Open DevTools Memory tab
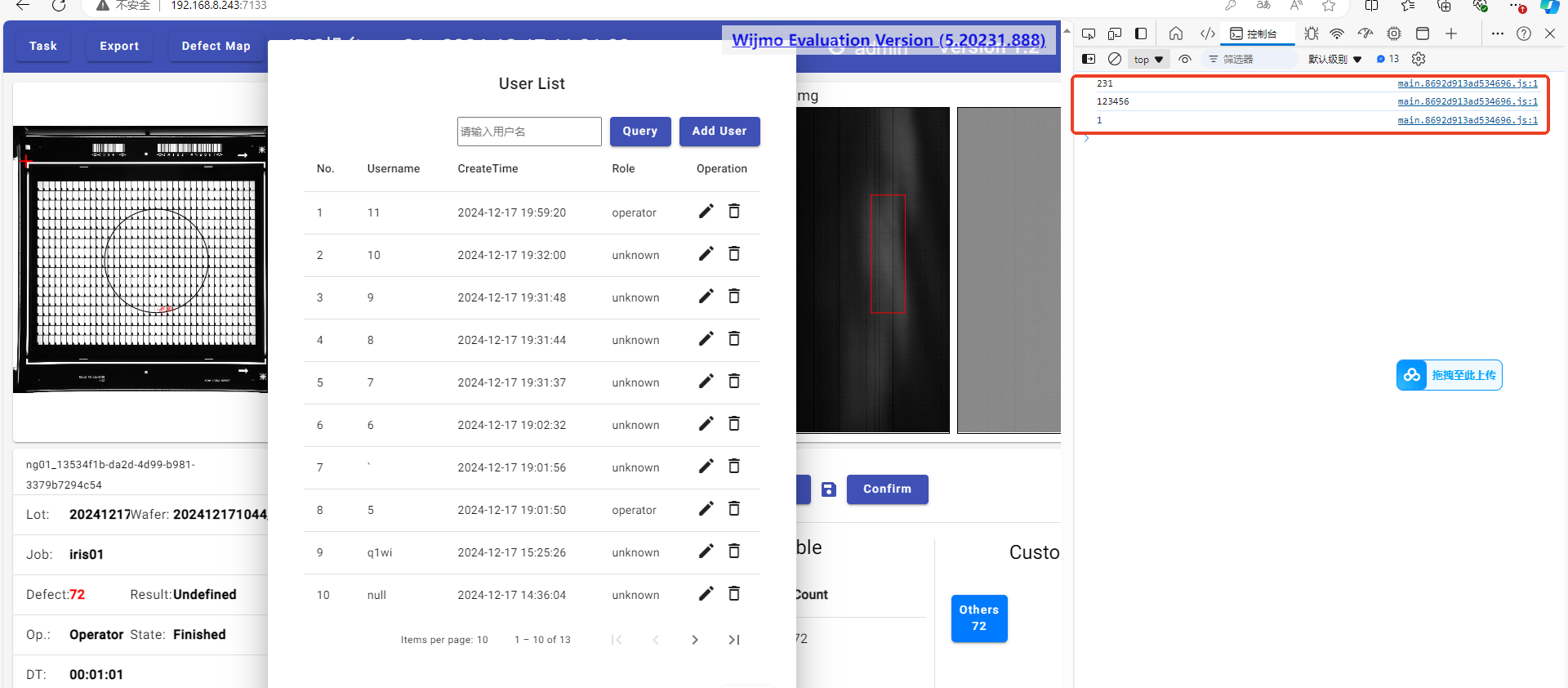Viewport: 1568px width, 688px height. point(1394,34)
